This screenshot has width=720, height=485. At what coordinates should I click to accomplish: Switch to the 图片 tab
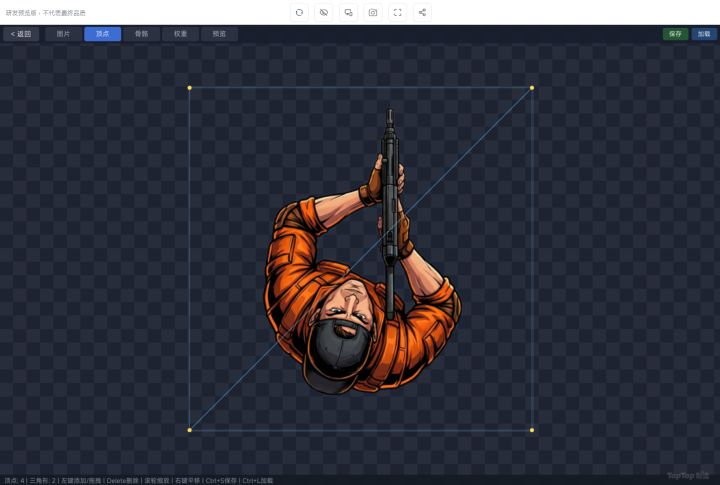coord(63,34)
